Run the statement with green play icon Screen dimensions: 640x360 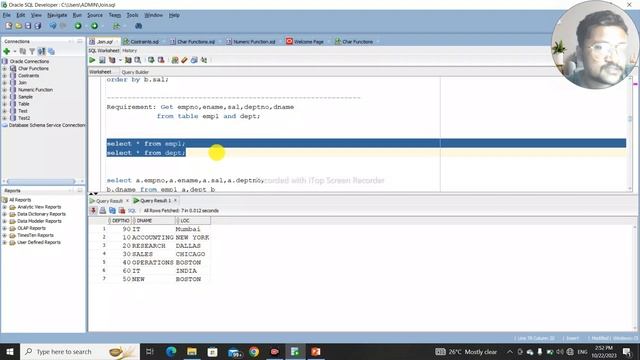pos(92,60)
